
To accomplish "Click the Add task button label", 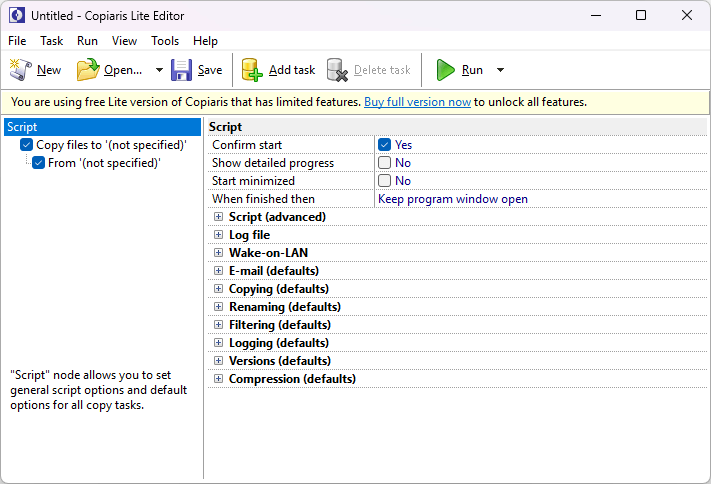I will (x=292, y=70).
